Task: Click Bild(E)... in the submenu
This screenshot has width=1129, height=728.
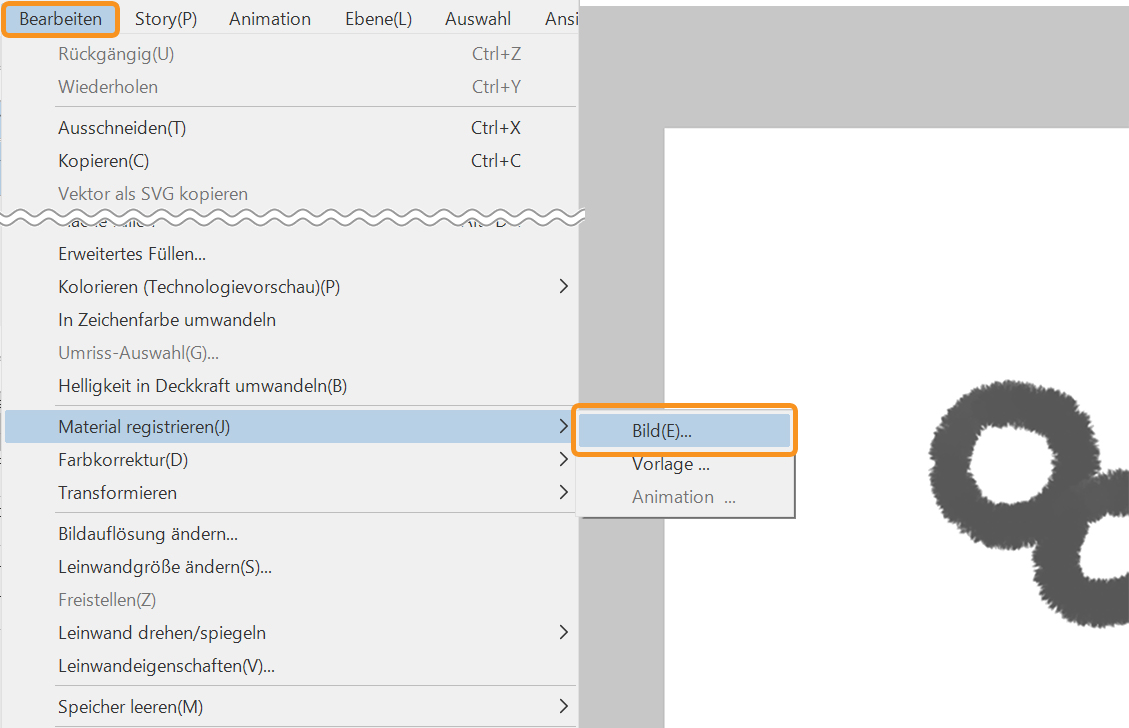Action: pos(662,431)
